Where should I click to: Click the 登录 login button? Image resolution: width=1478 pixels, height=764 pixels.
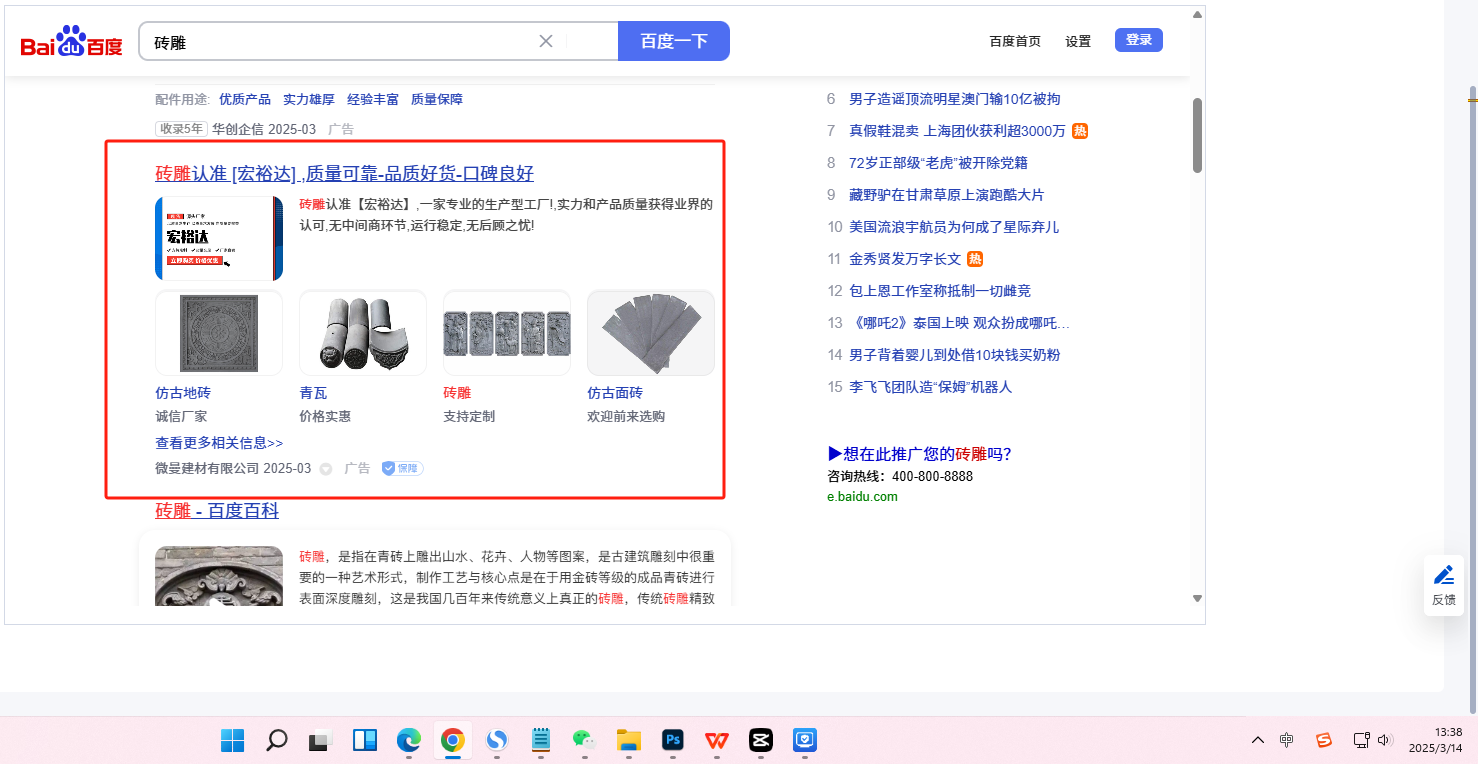1139,40
